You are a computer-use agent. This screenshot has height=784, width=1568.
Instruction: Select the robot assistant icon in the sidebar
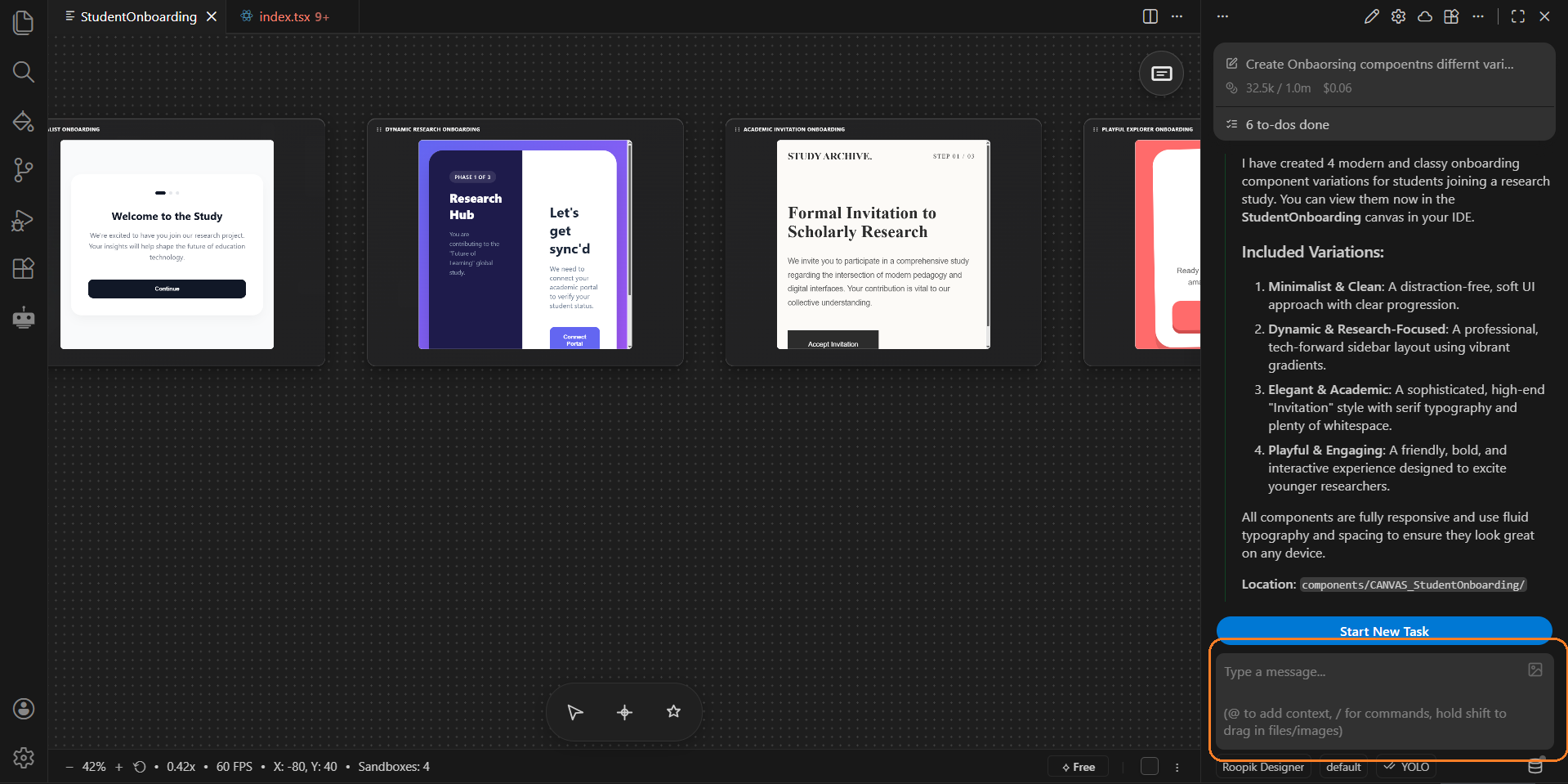pos(23,317)
